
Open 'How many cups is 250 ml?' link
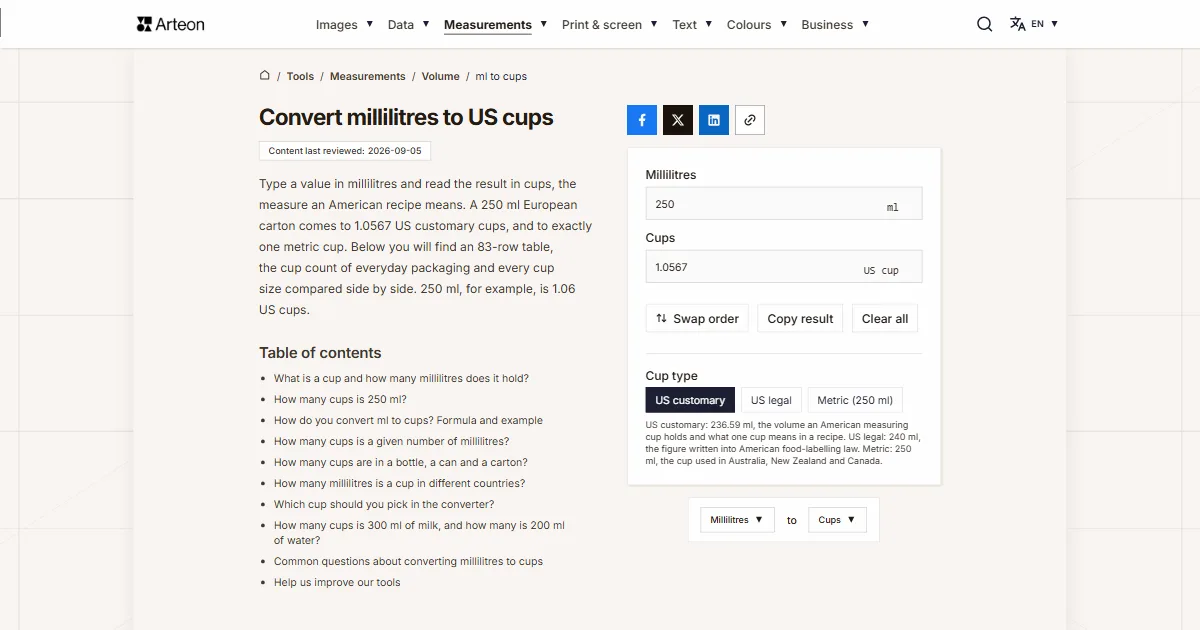[x=340, y=399]
